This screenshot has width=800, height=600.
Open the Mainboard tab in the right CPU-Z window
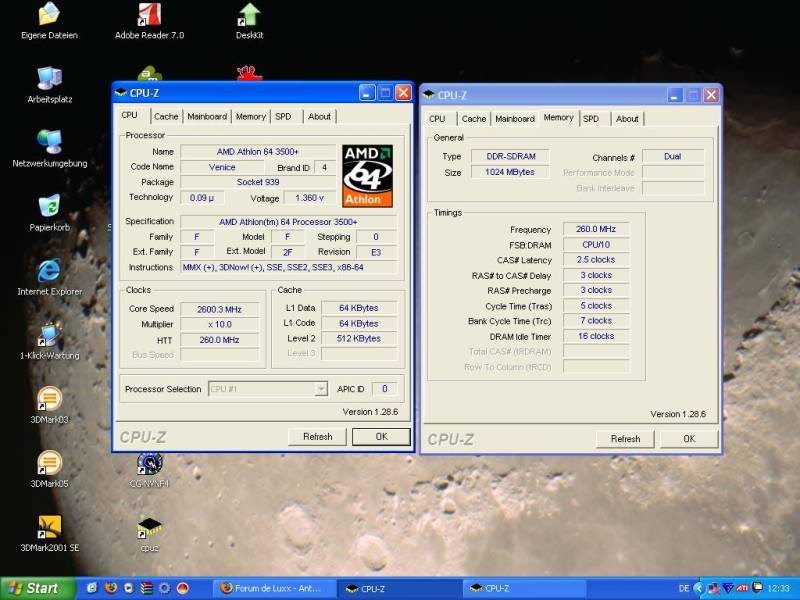coord(515,118)
